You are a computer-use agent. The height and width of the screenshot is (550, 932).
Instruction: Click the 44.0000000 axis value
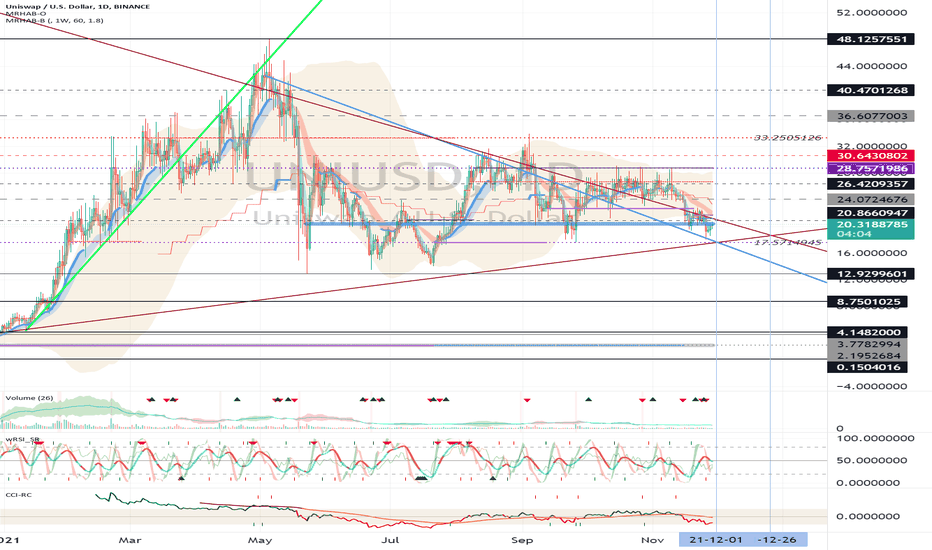click(x=871, y=66)
